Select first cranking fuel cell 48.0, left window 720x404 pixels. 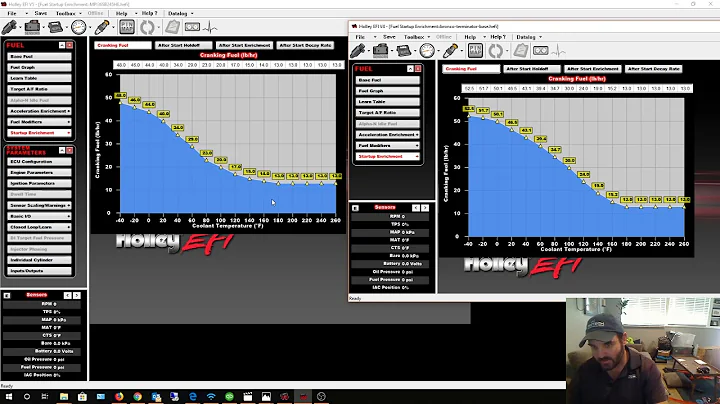pos(121,65)
